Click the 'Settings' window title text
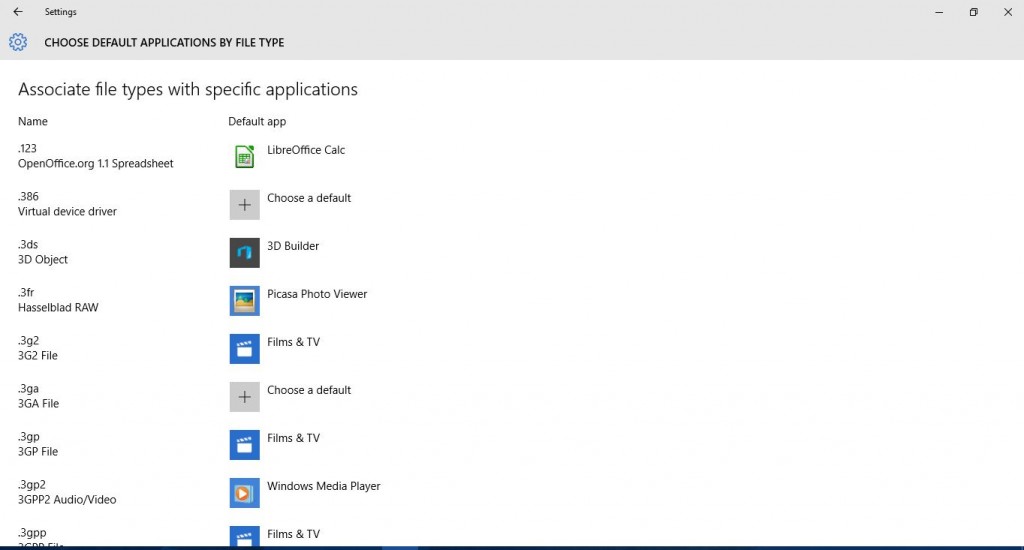The width and height of the screenshot is (1024, 550). [x=61, y=12]
